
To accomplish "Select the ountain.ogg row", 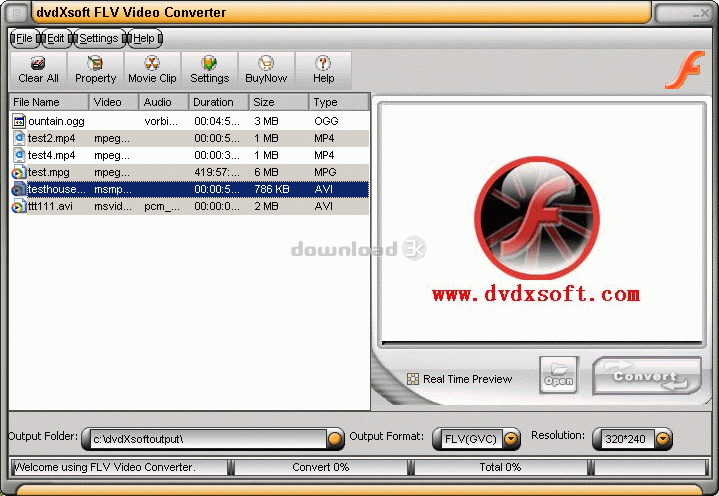I will tap(189, 121).
